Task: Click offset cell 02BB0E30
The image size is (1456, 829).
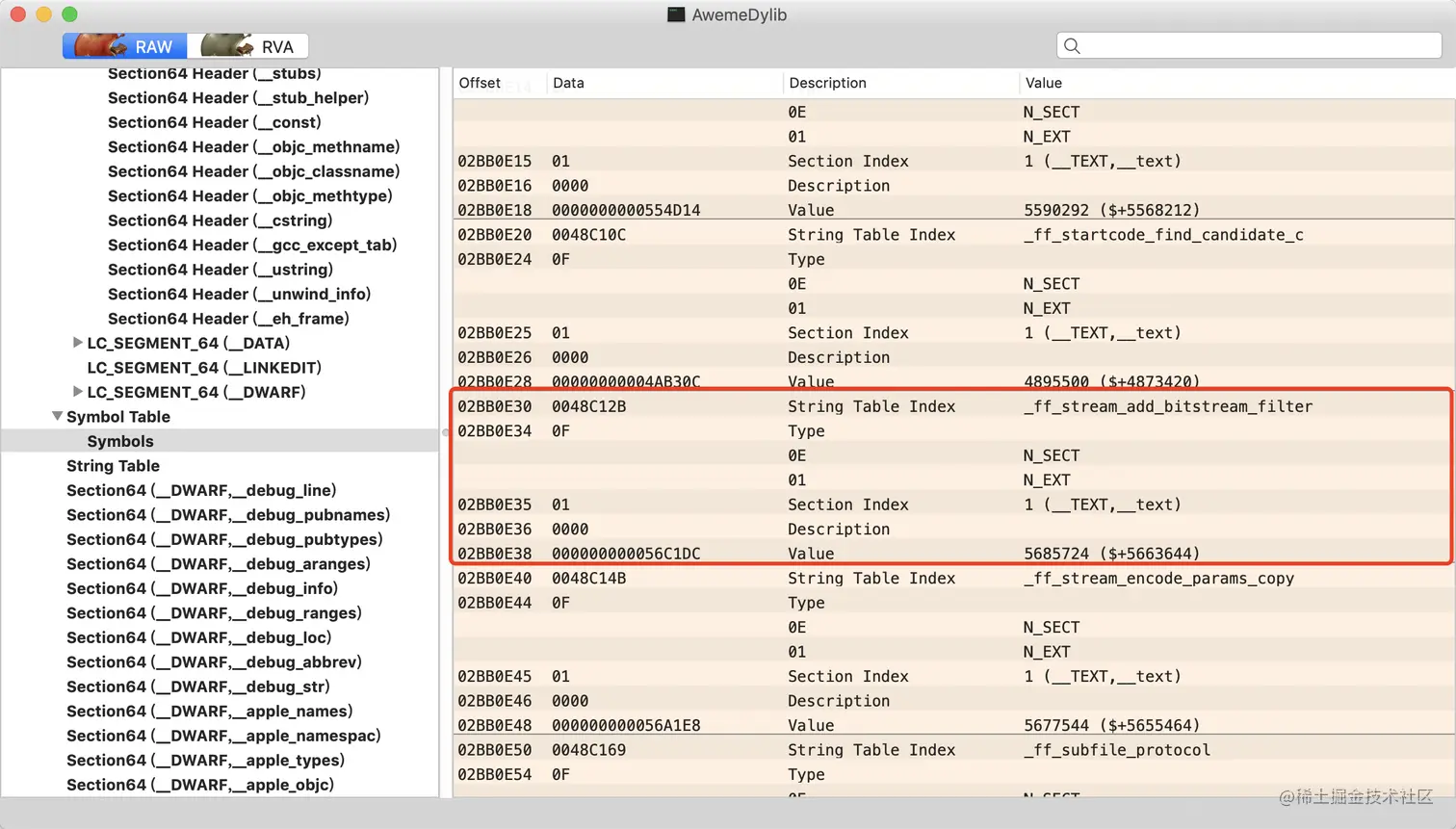Action: tap(495, 406)
